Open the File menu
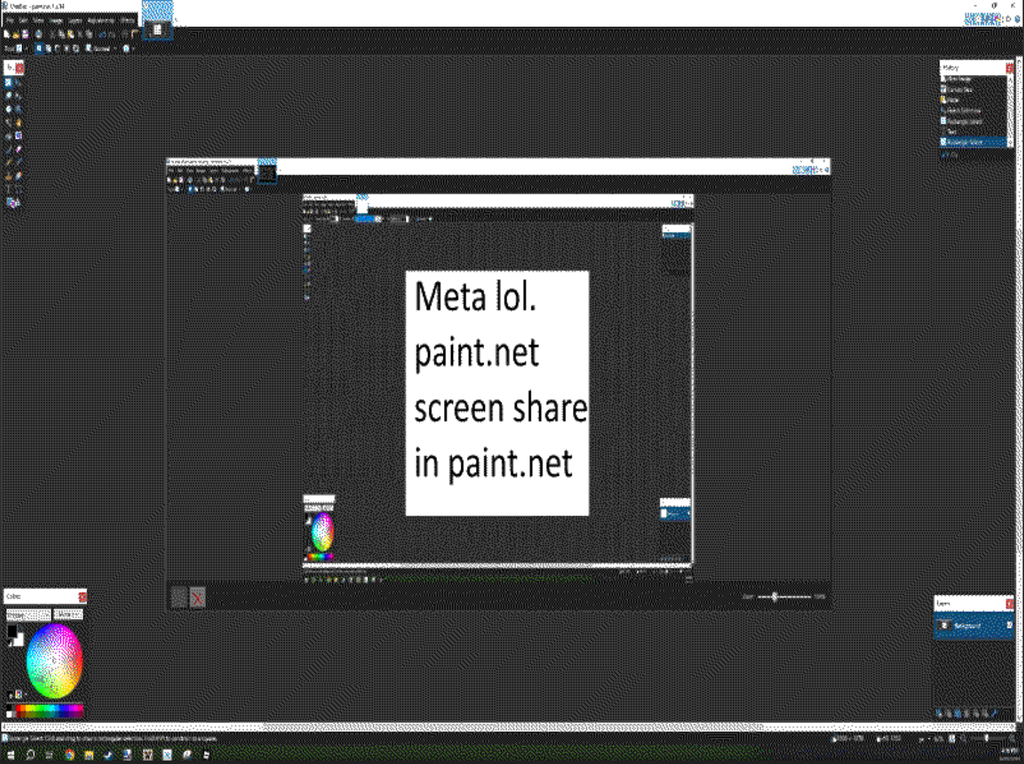This screenshot has width=1024, height=764. click(x=10, y=20)
